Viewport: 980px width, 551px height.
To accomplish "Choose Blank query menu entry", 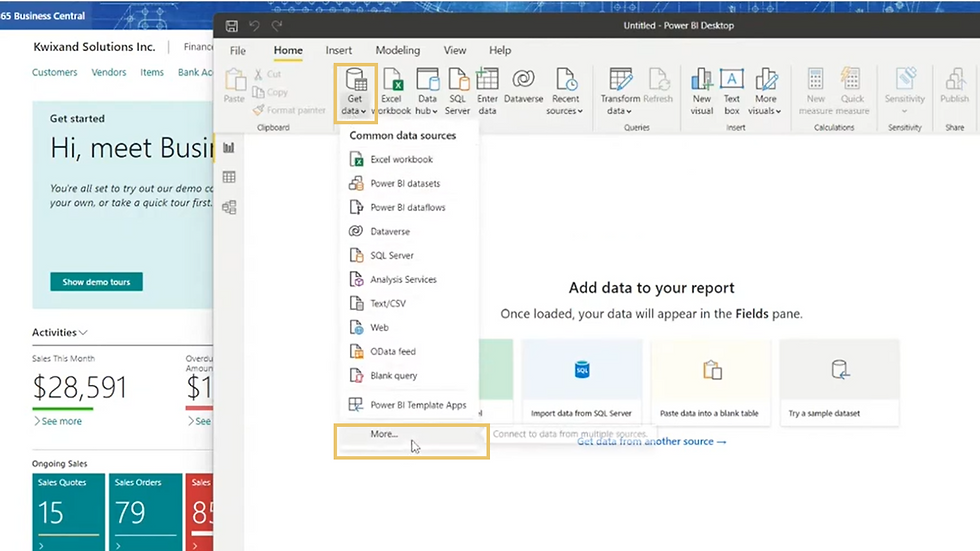I will coord(409,375).
